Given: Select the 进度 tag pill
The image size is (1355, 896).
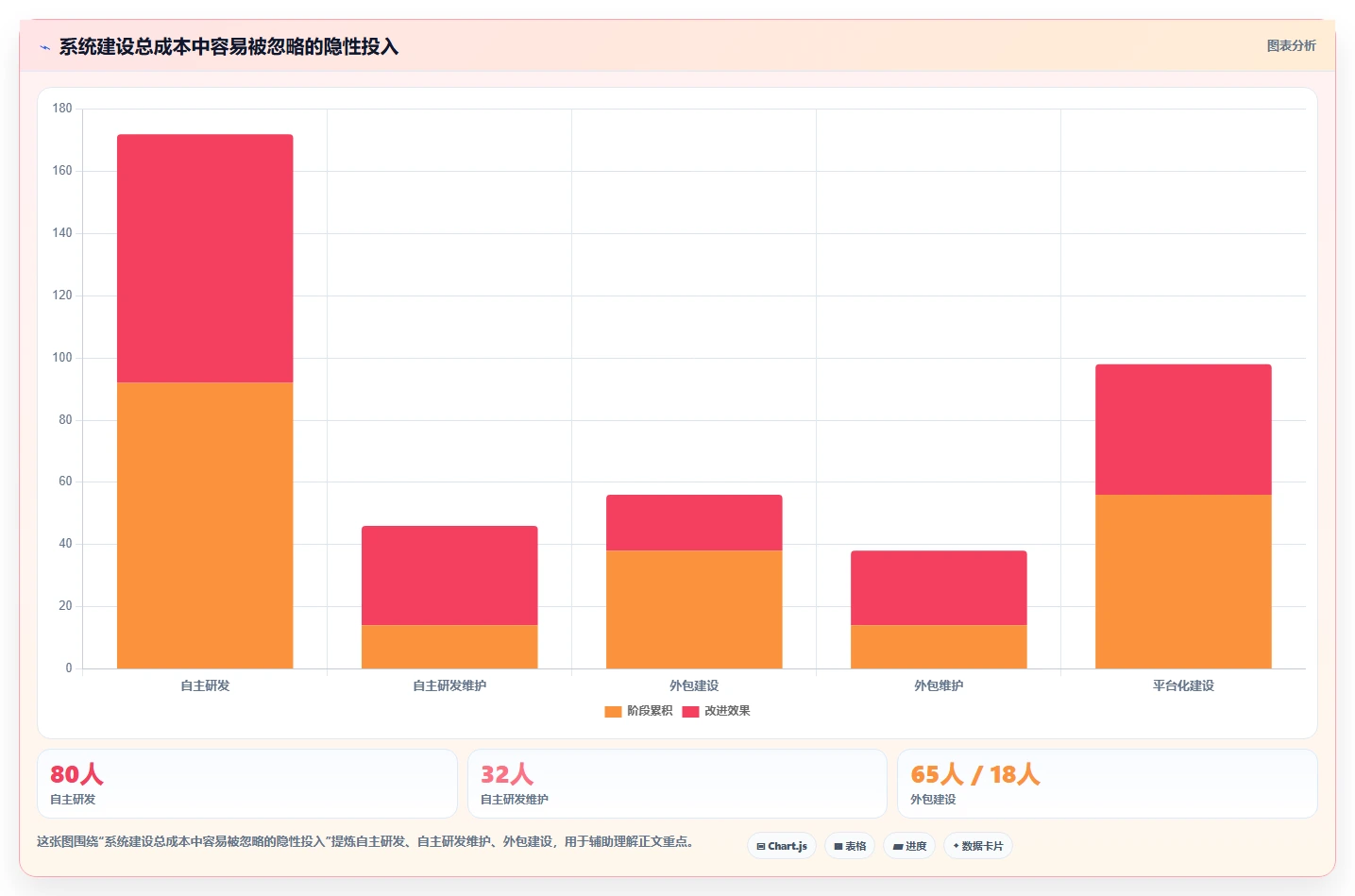Looking at the screenshot, I should point(909,846).
